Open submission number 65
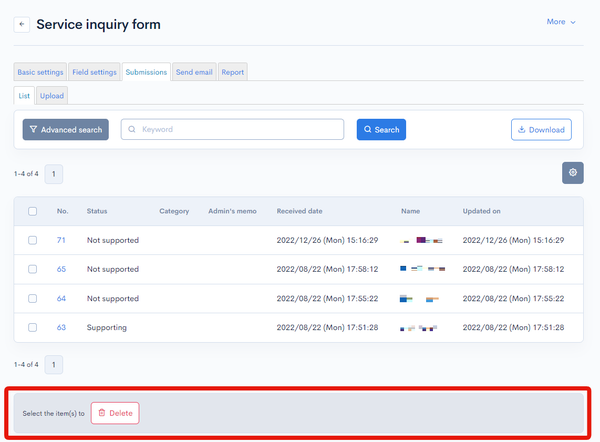The width and height of the screenshot is (600, 442). pyautogui.click(x=61, y=269)
